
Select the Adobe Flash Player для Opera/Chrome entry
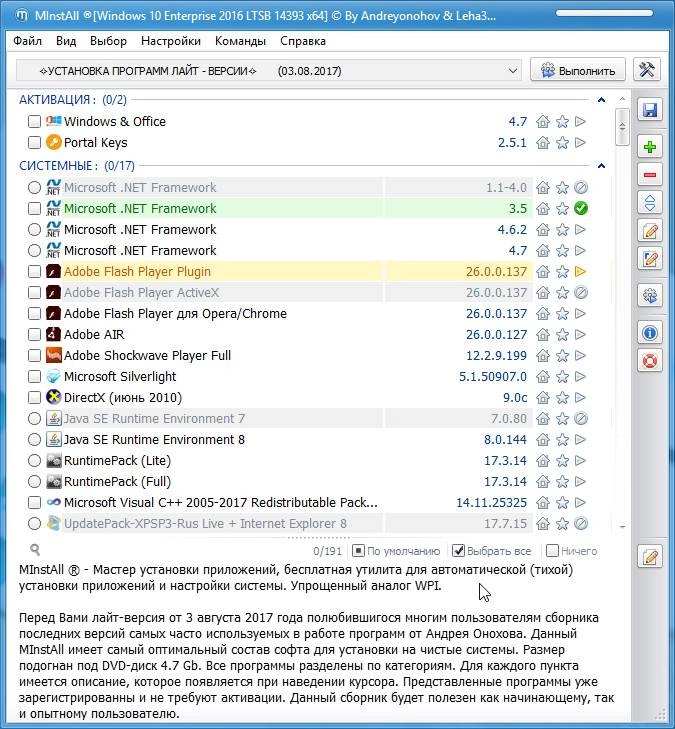coord(175,313)
